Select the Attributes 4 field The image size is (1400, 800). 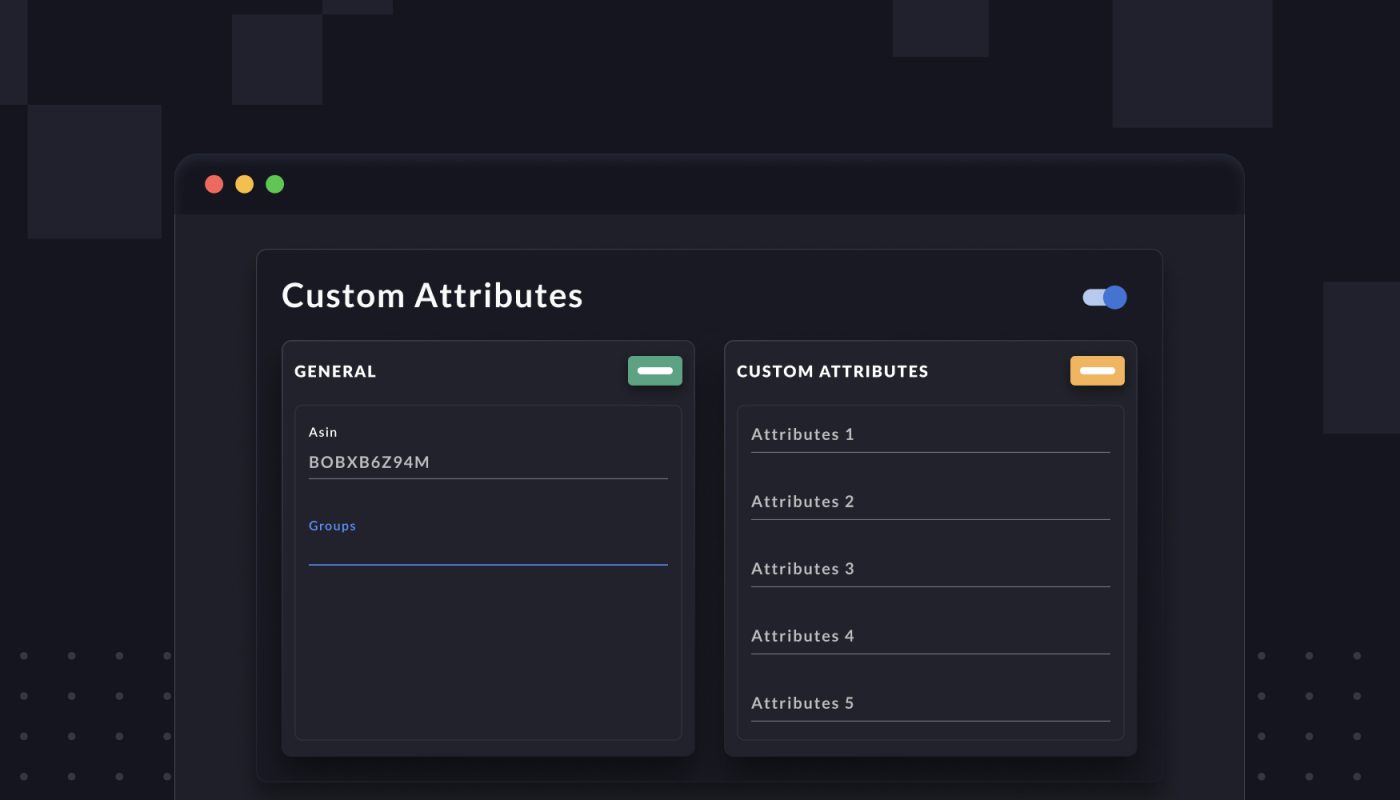pyautogui.click(x=930, y=636)
